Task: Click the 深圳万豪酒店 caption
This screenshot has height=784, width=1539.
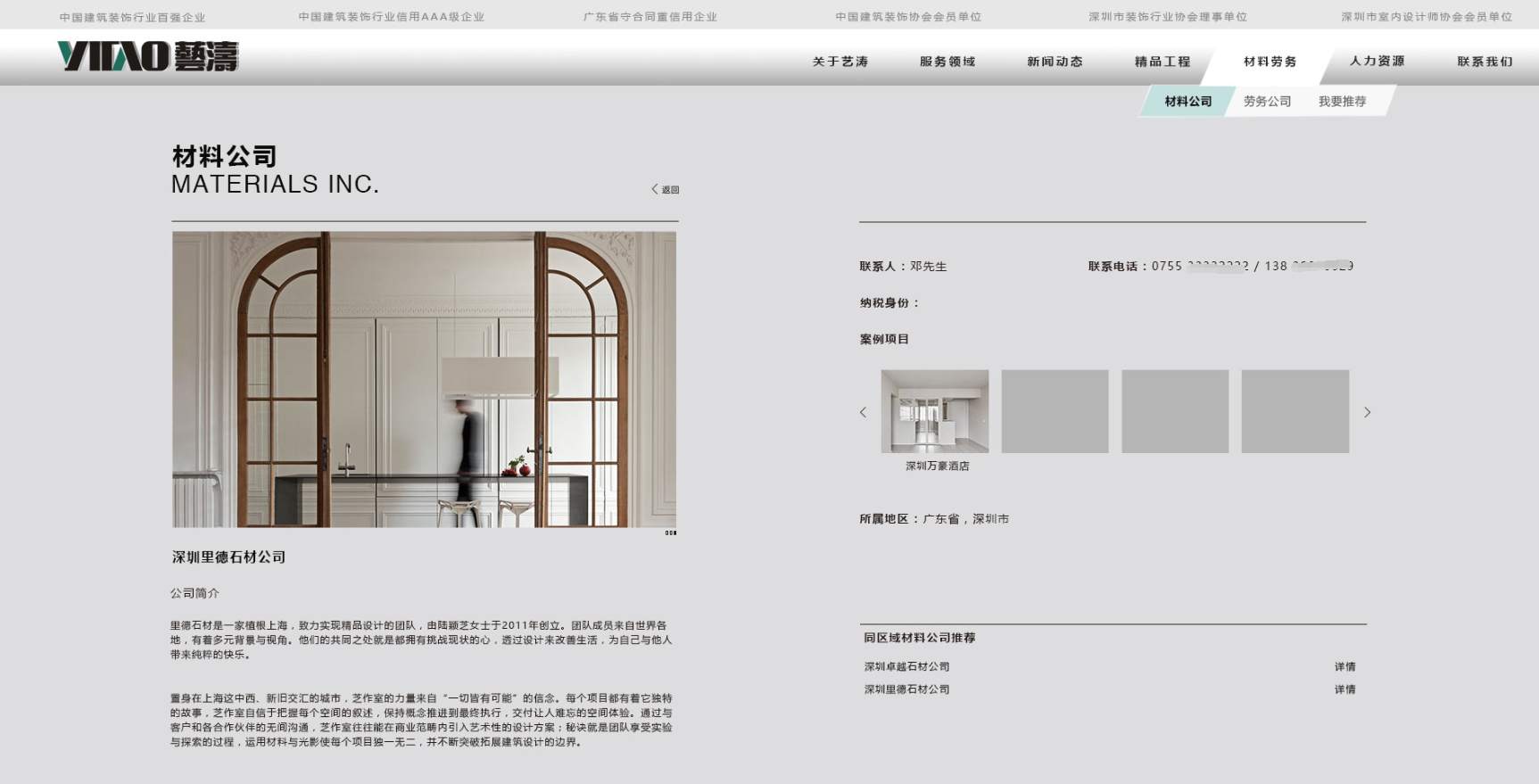Action: tap(938, 466)
